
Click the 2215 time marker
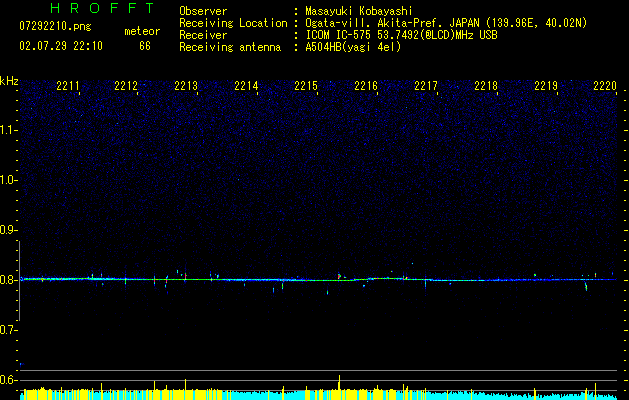306,86
